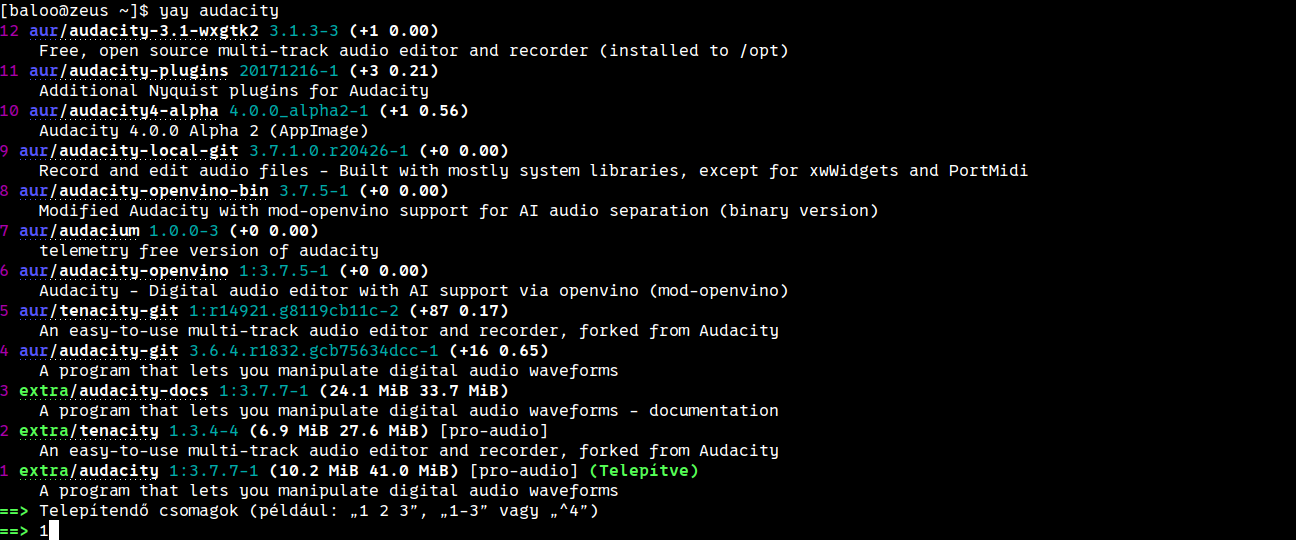
Task: Click the aur/audacium package name
Action: [79, 231]
